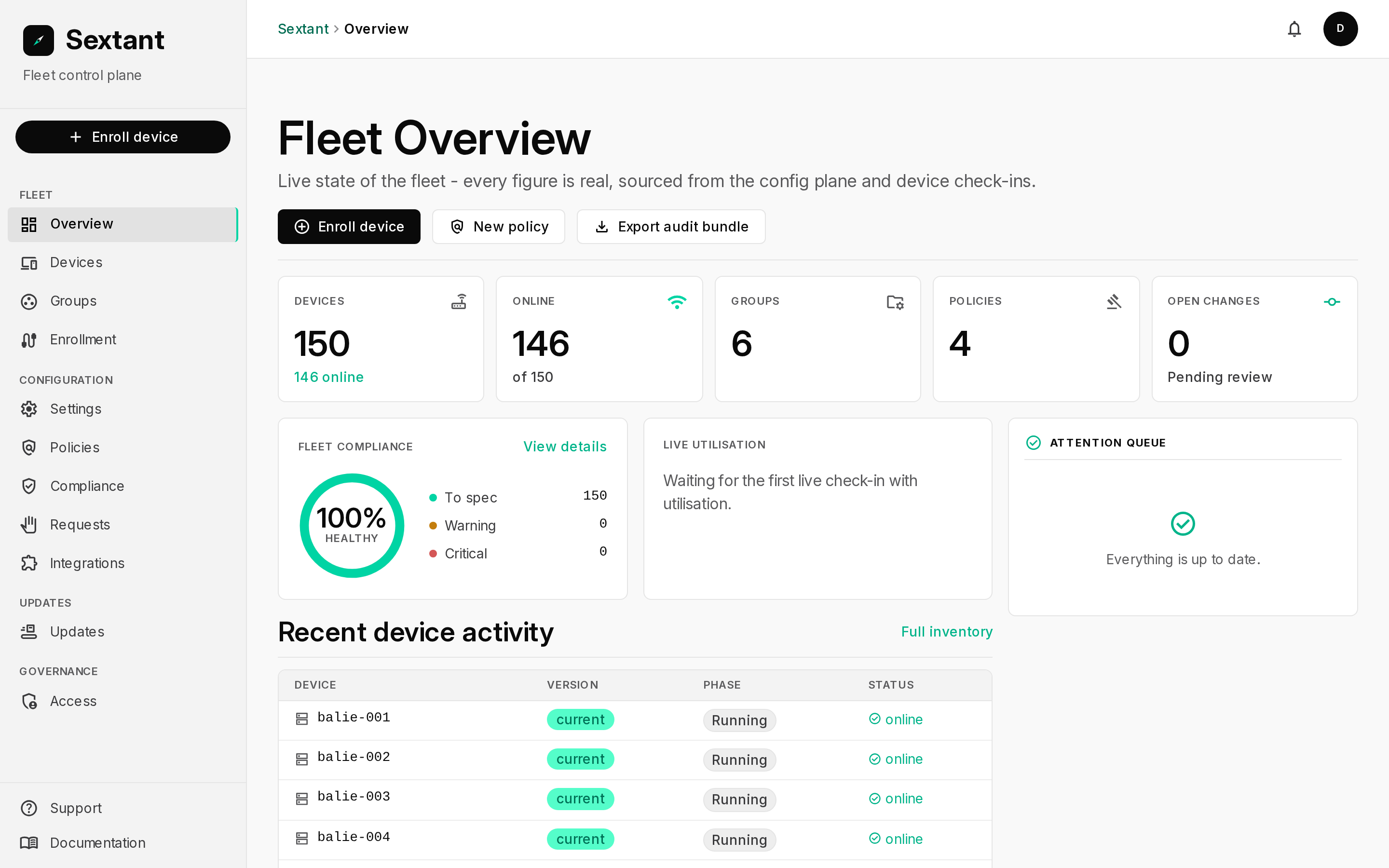
Task: Open the user avatar D menu
Action: [x=1340, y=29]
